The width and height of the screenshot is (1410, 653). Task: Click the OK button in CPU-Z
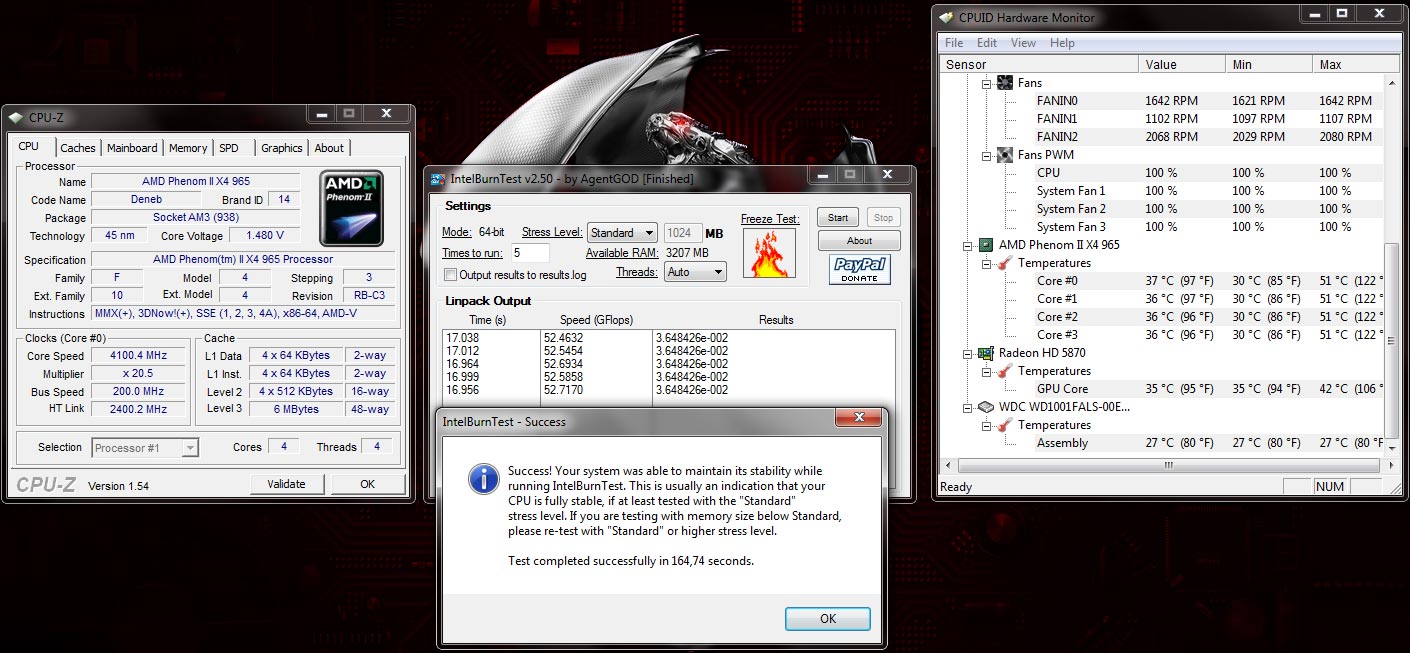pyautogui.click(x=368, y=484)
